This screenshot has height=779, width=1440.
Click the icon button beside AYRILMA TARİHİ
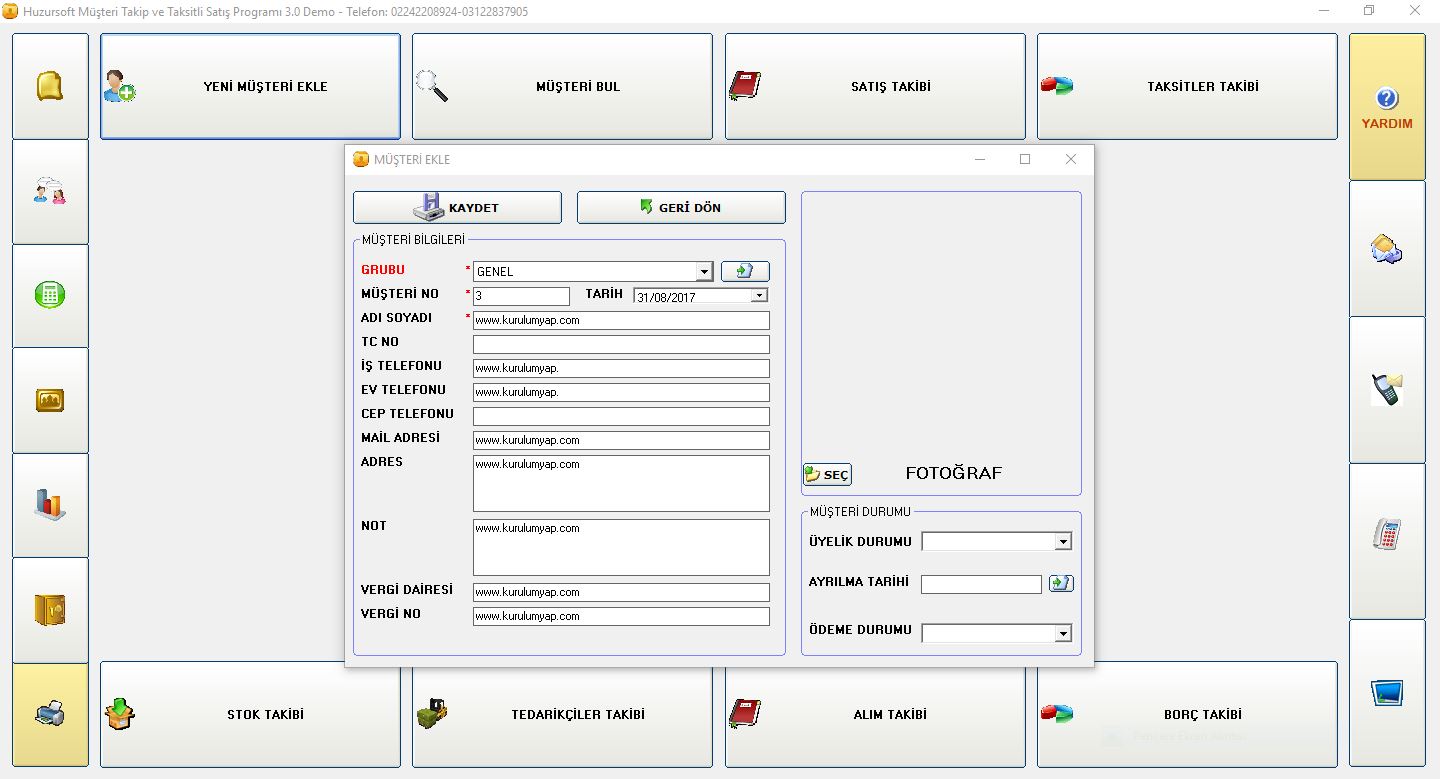tap(1061, 583)
